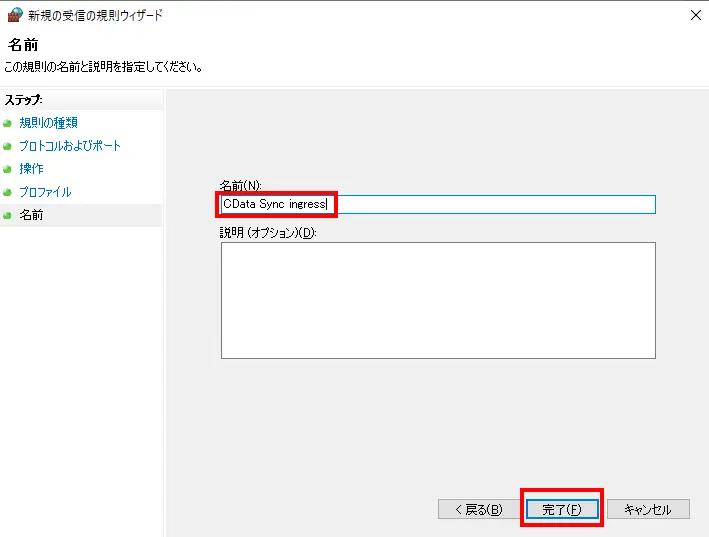Select the current 名前 step

[31, 215]
